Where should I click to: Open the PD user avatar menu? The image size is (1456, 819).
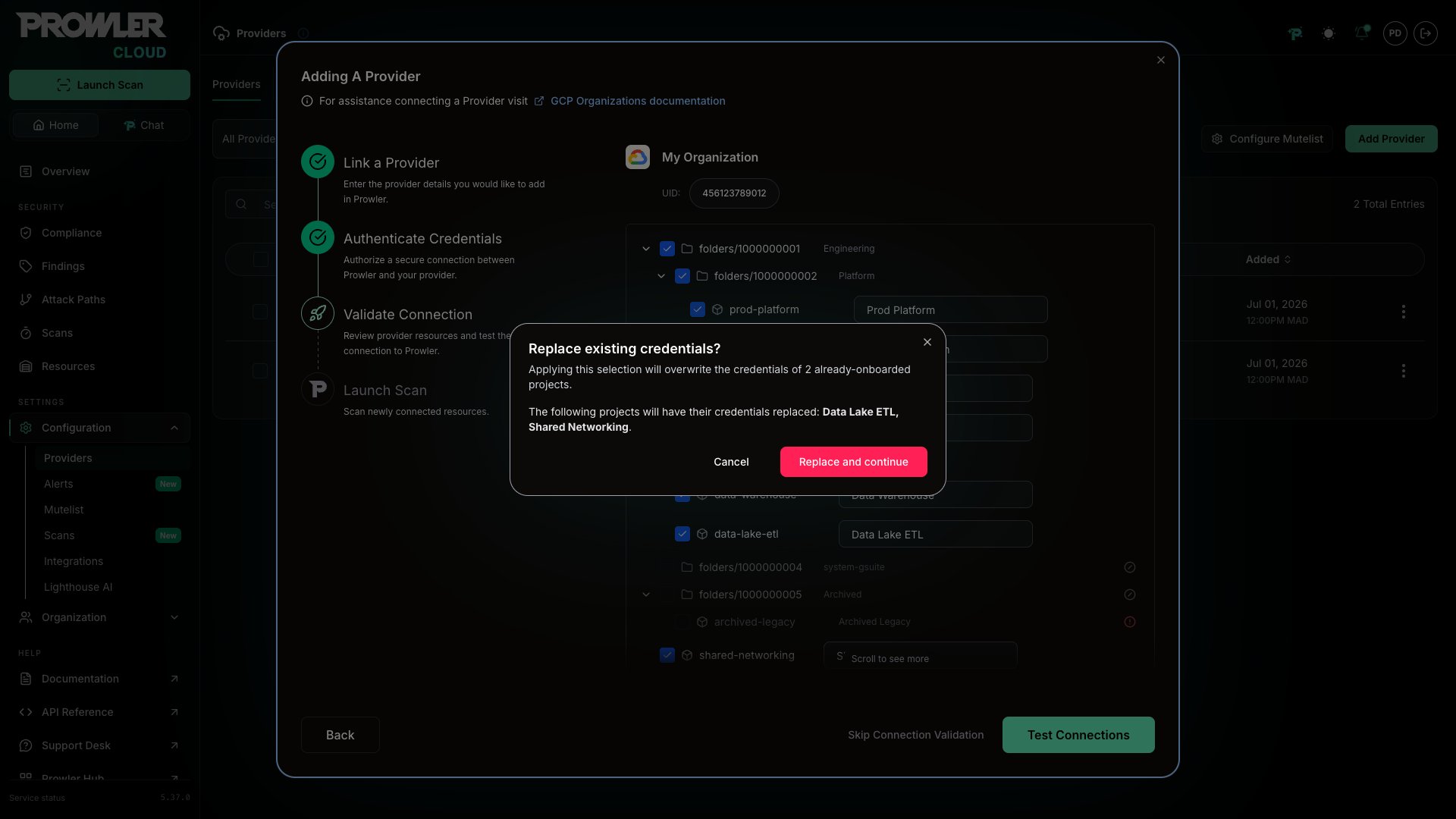coord(1395,33)
